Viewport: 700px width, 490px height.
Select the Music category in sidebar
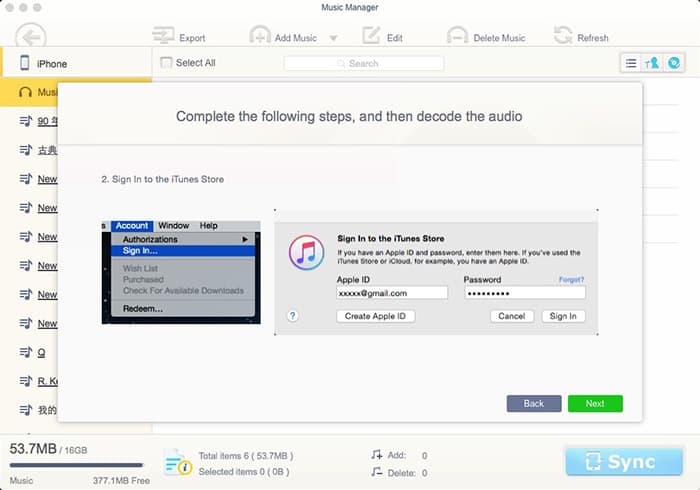pos(29,92)
